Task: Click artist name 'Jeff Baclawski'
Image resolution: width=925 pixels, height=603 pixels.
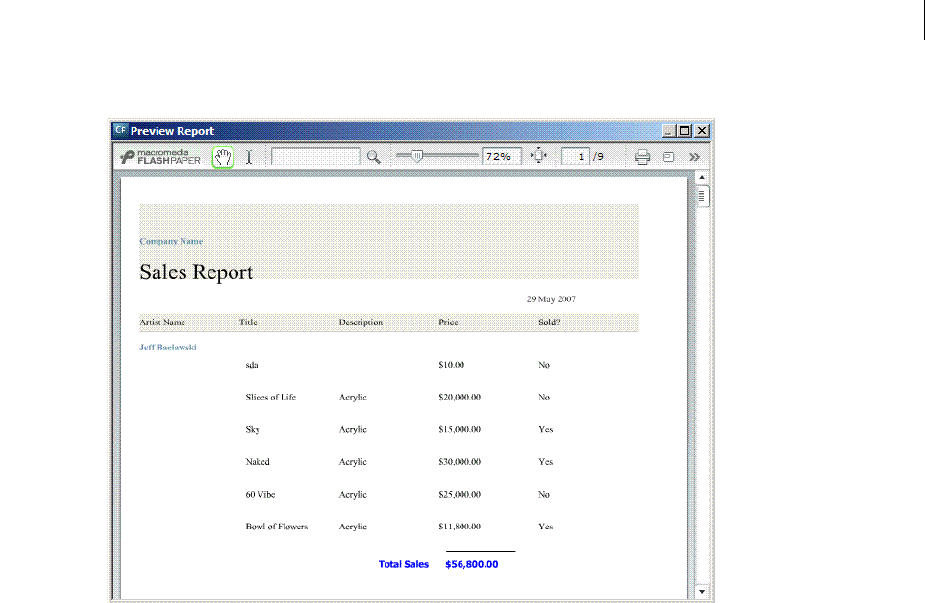Action: click(168, 348)
